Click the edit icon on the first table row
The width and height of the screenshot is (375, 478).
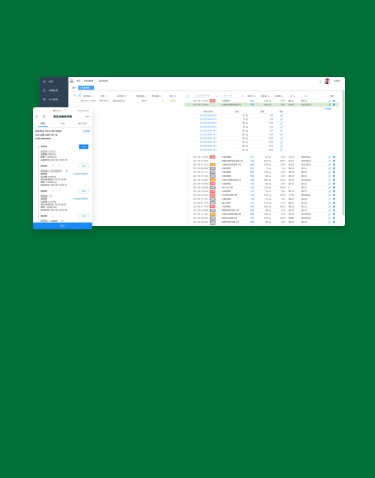pyautogui.click(x=330, y=101)
